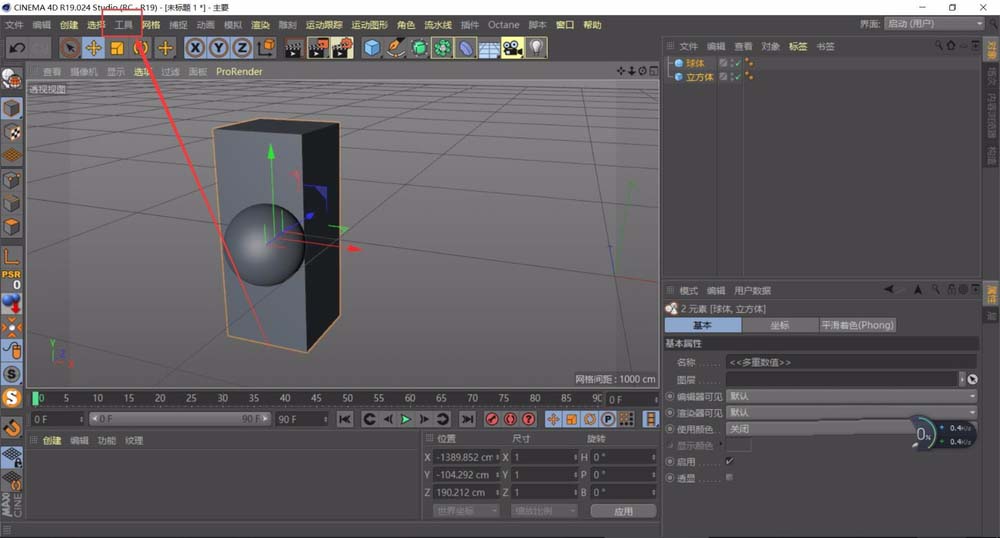Open the 工具 (Tools) menu
The image size is (1000, 538).
123,24
